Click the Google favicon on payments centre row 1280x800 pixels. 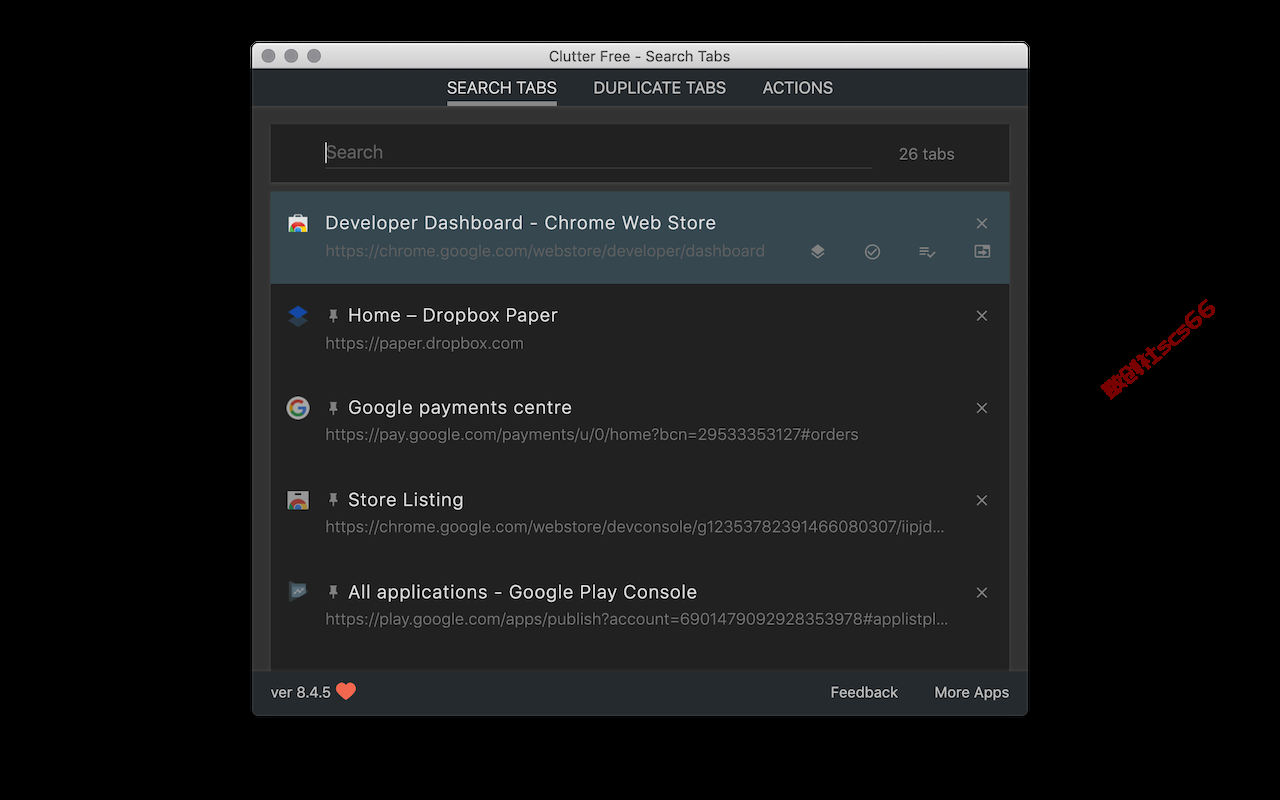[298, 408]
